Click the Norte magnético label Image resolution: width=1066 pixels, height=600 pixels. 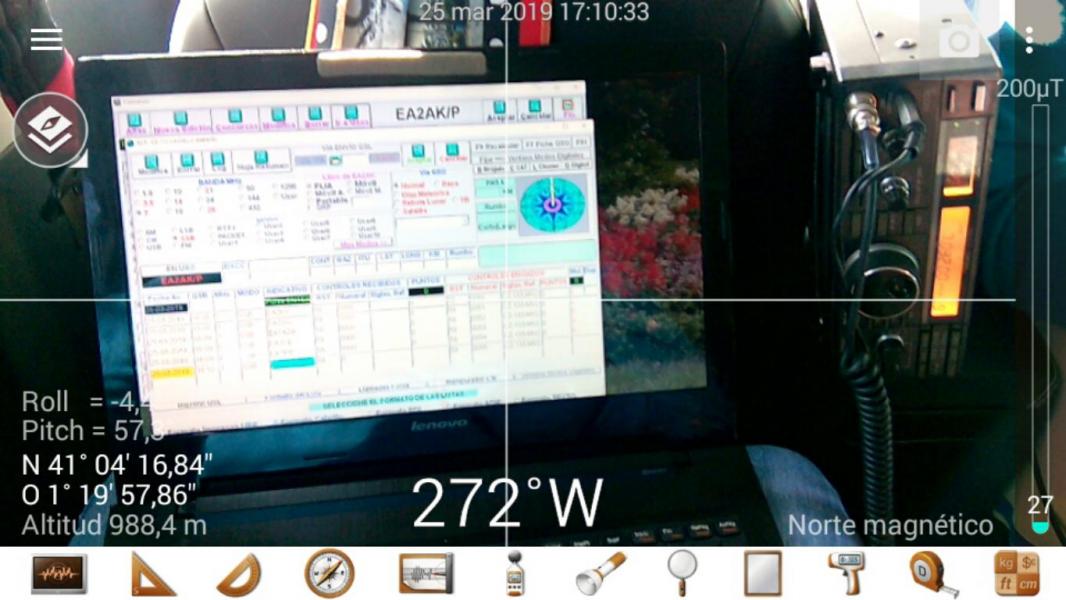pos(890,525)
